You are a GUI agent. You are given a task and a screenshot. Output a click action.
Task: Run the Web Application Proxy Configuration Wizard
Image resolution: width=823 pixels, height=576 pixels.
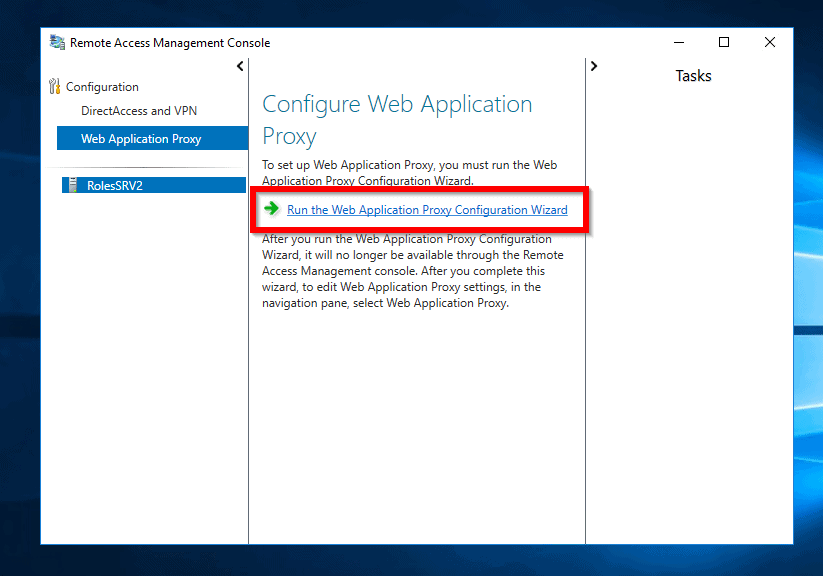click(427, 210)
